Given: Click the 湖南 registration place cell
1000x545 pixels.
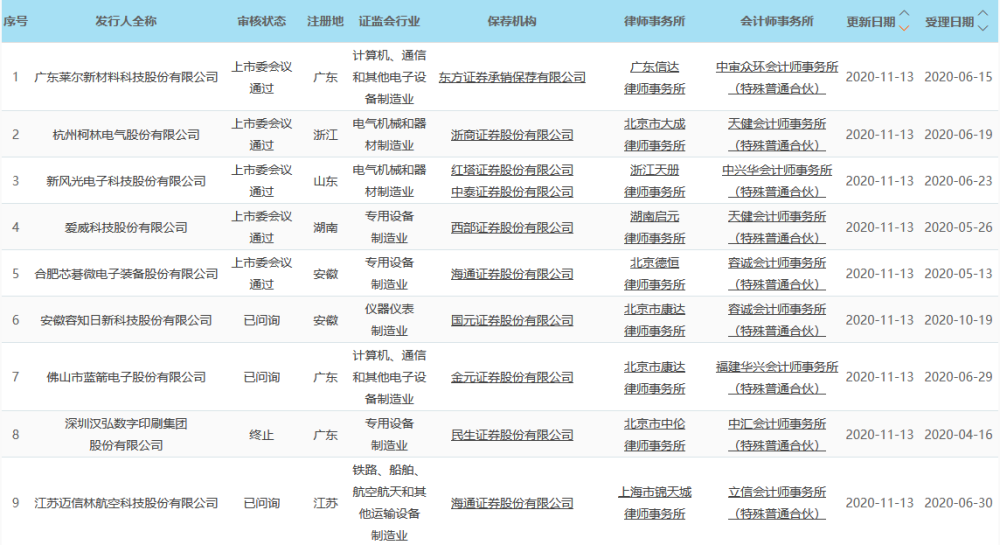Looking at the screenshot, I should pos(325,228).
